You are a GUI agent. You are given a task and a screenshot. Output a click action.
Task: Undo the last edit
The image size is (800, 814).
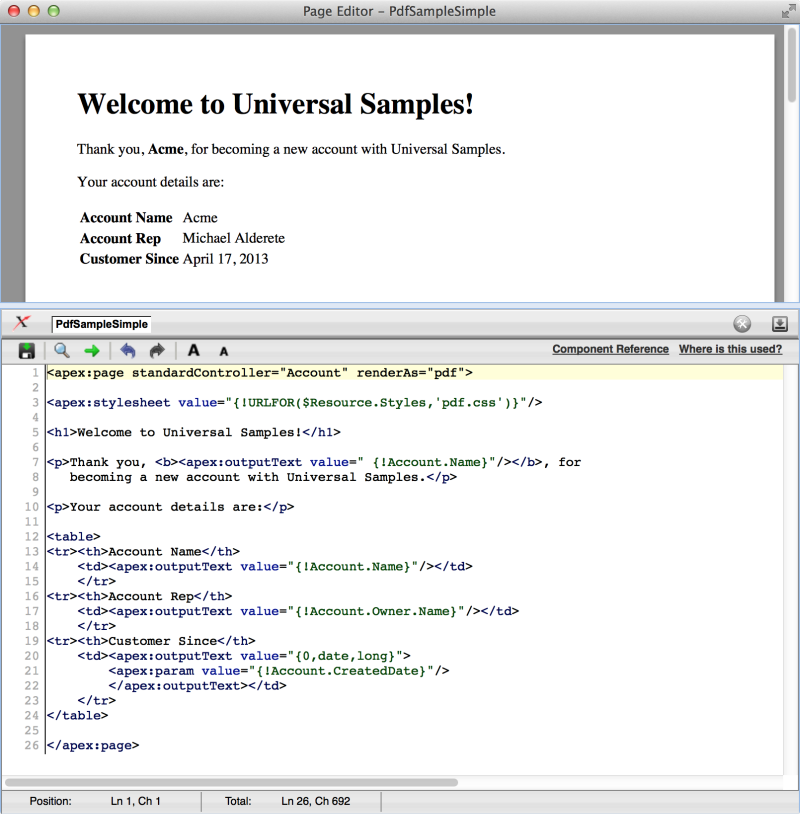128,350
